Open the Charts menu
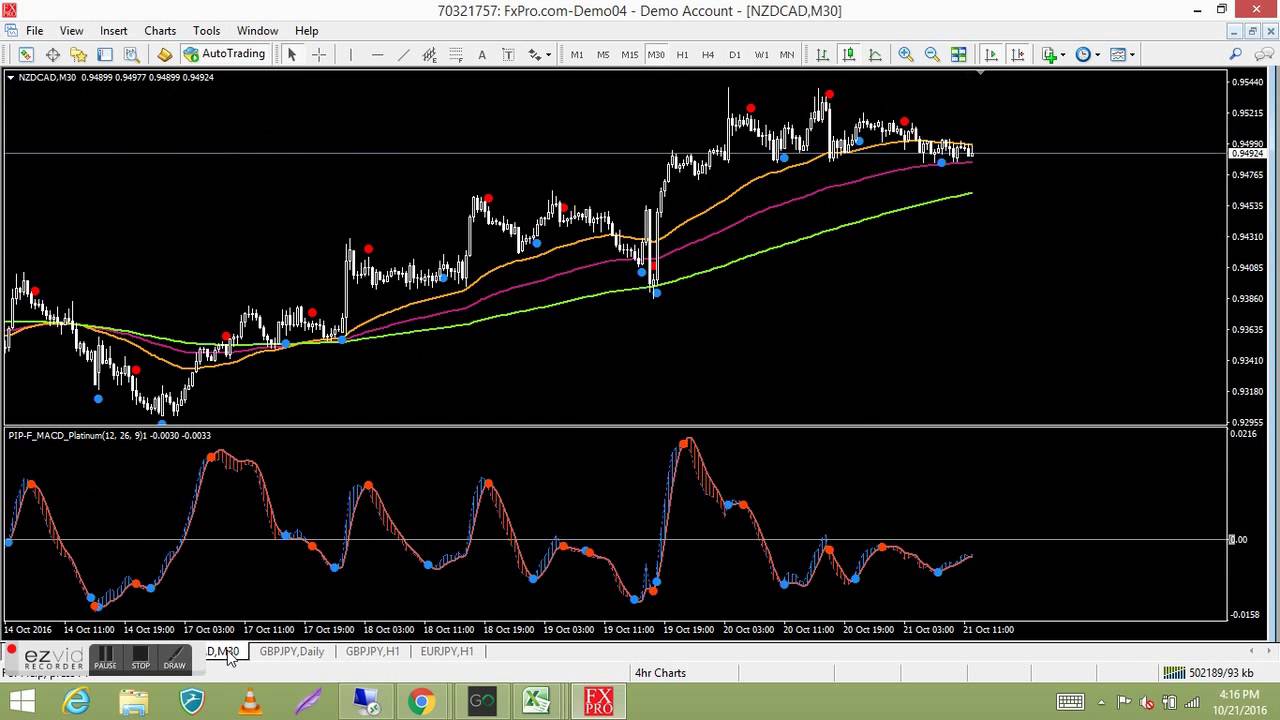Viewport: 1280px width, 720px height. click(160, 31)
